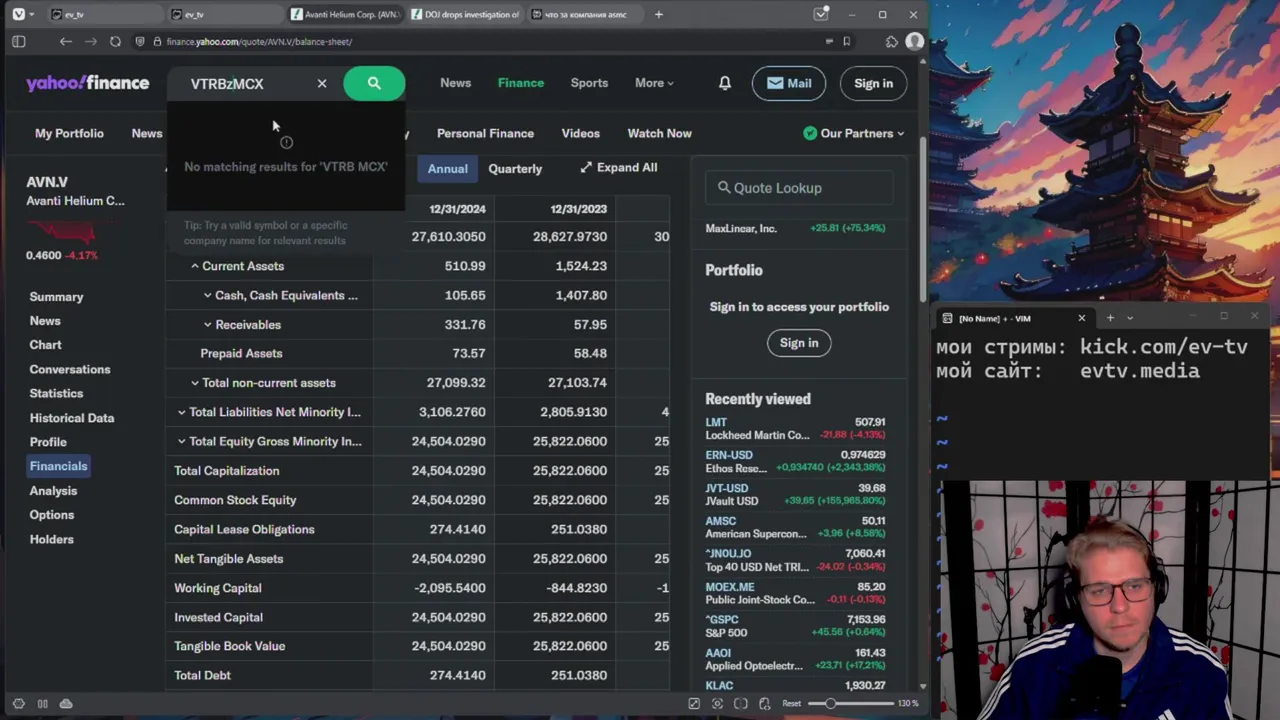Open the Holders section in the sidebar
This screenshot has height=720, width=1280.
tap(52, 539)
